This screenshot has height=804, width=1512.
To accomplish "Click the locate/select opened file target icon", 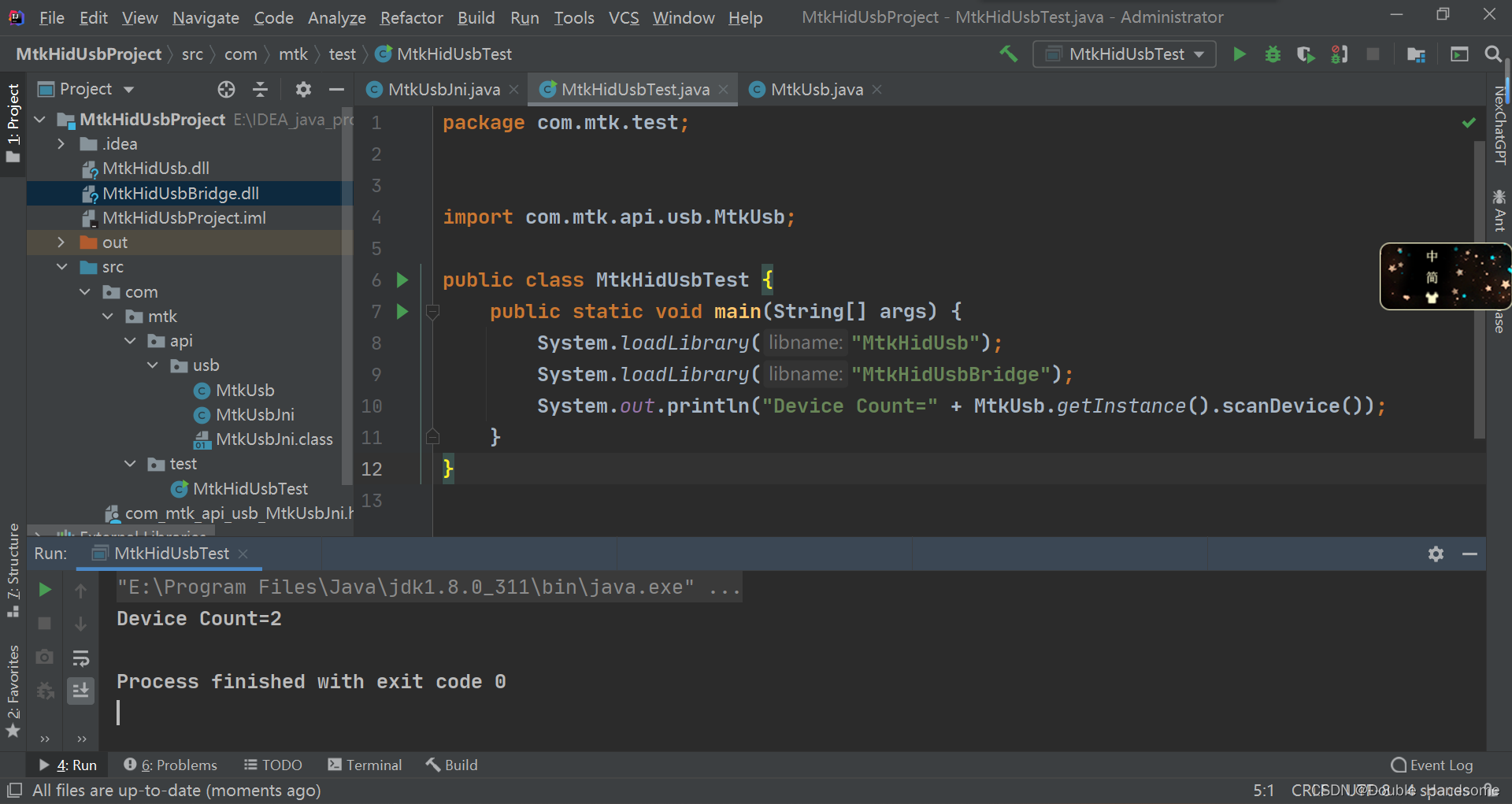I will tap(226, 89).
